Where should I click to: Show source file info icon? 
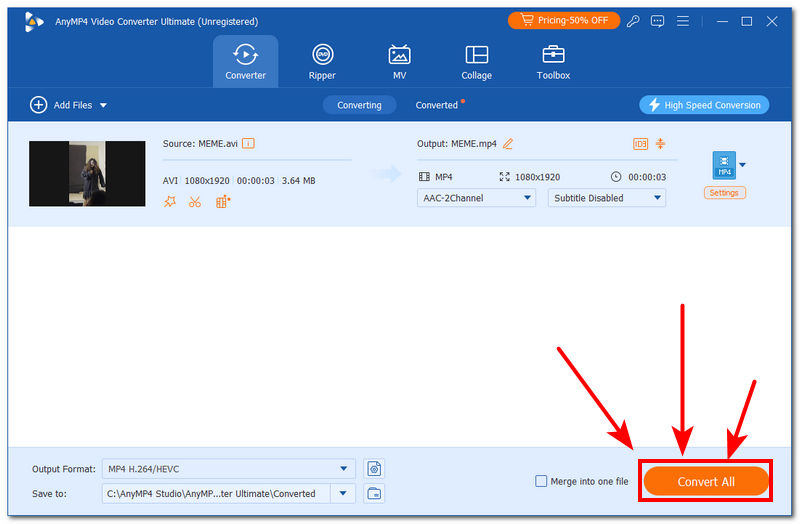click(248, 143)
